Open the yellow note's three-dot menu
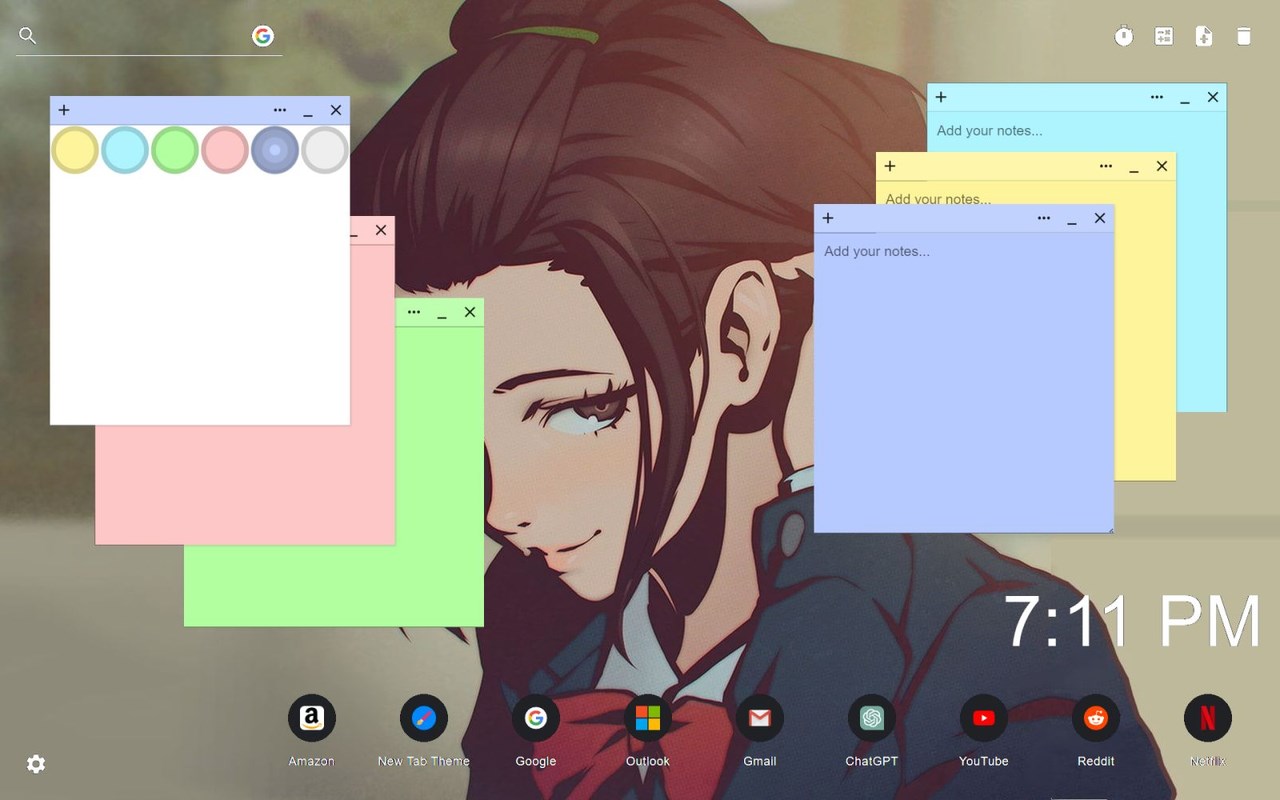Screen dimensions: 1280x800 coord(1106,166)
